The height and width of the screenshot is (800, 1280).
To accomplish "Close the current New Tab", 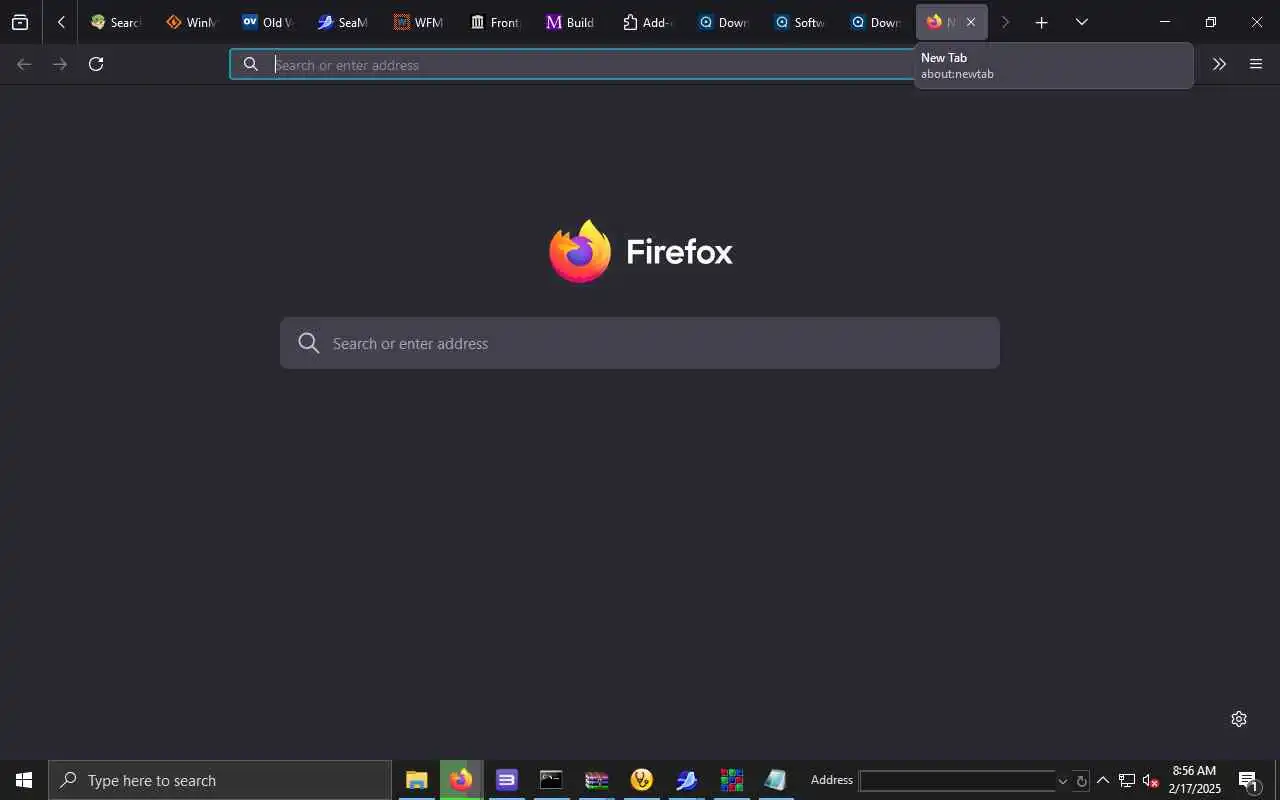I will click(970, 22).
